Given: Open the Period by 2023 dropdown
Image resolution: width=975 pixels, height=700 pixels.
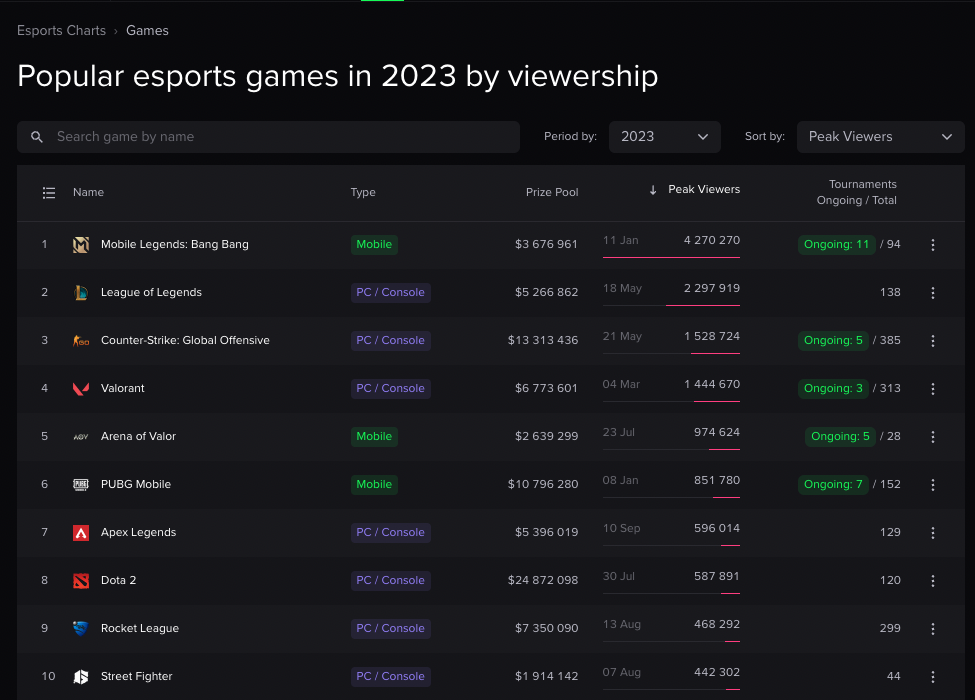Looking at the screenshot, I should click(x=664, y=137).
